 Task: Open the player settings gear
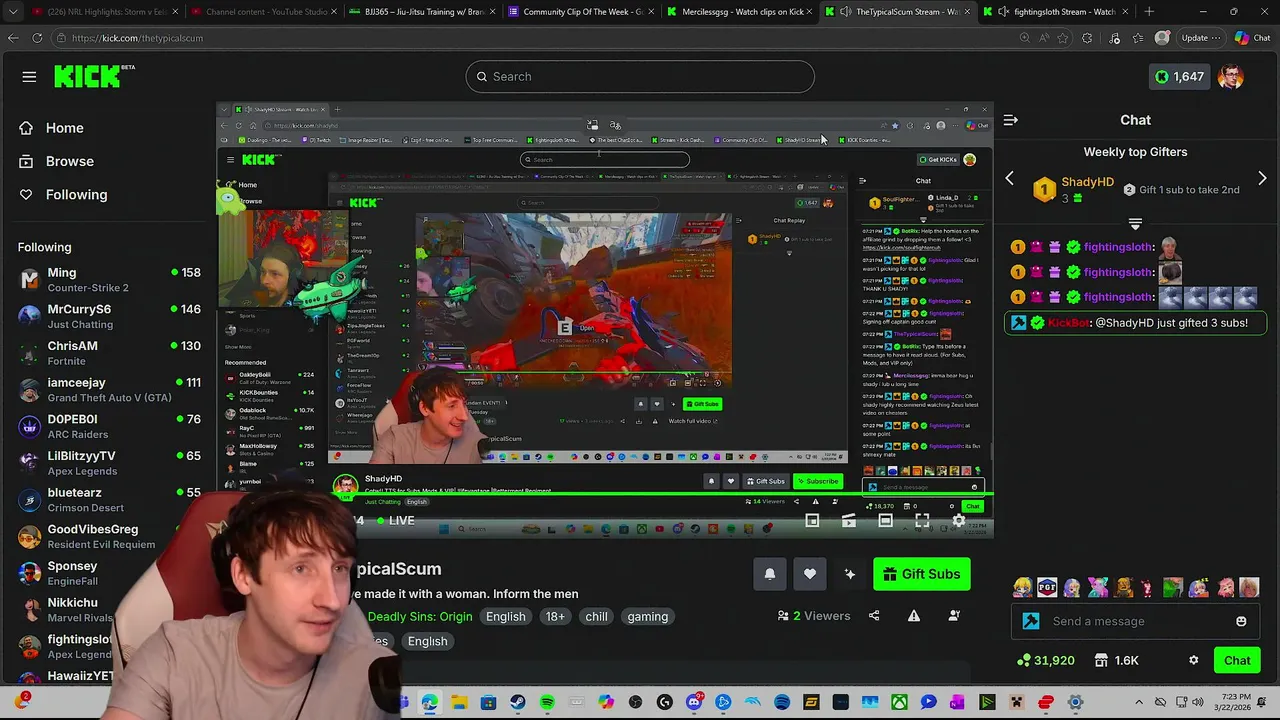tap(958, 521)
